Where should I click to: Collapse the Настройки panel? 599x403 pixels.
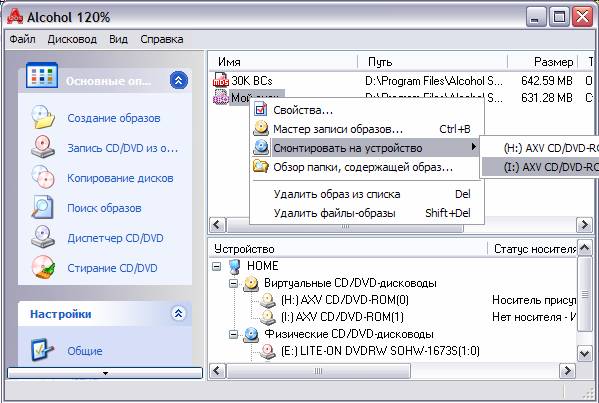178,314
